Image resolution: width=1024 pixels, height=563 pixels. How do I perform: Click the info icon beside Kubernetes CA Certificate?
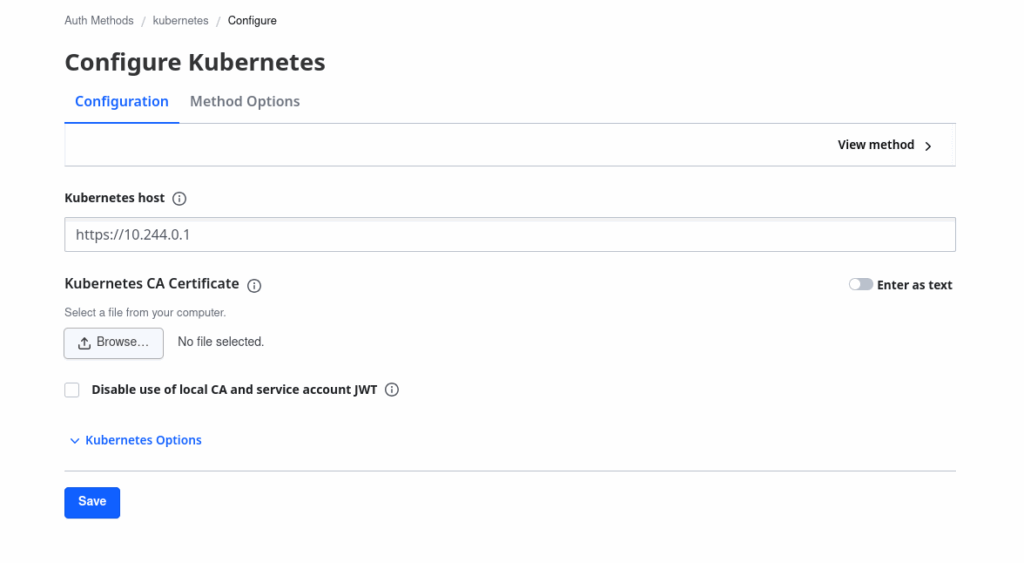(254, 285)
